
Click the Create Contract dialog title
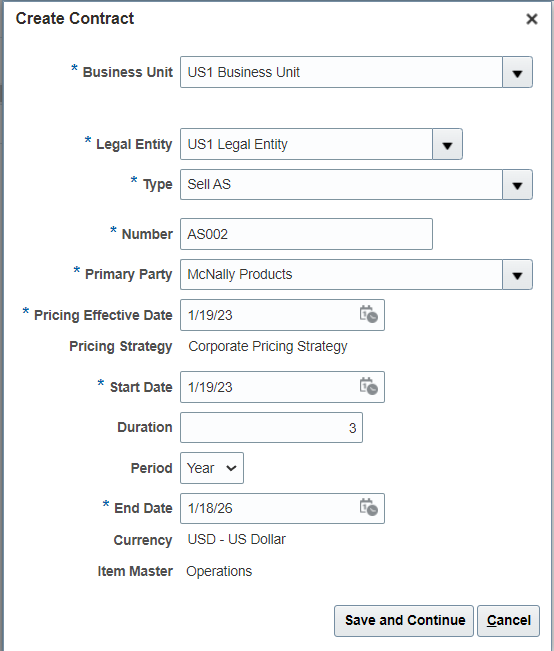pos(75,19)
